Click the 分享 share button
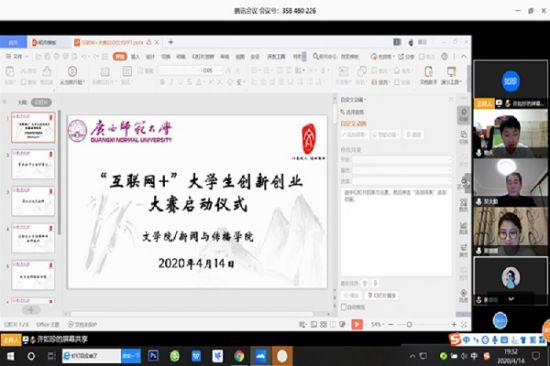Screen dimensions: 550x366 [406, 56]
